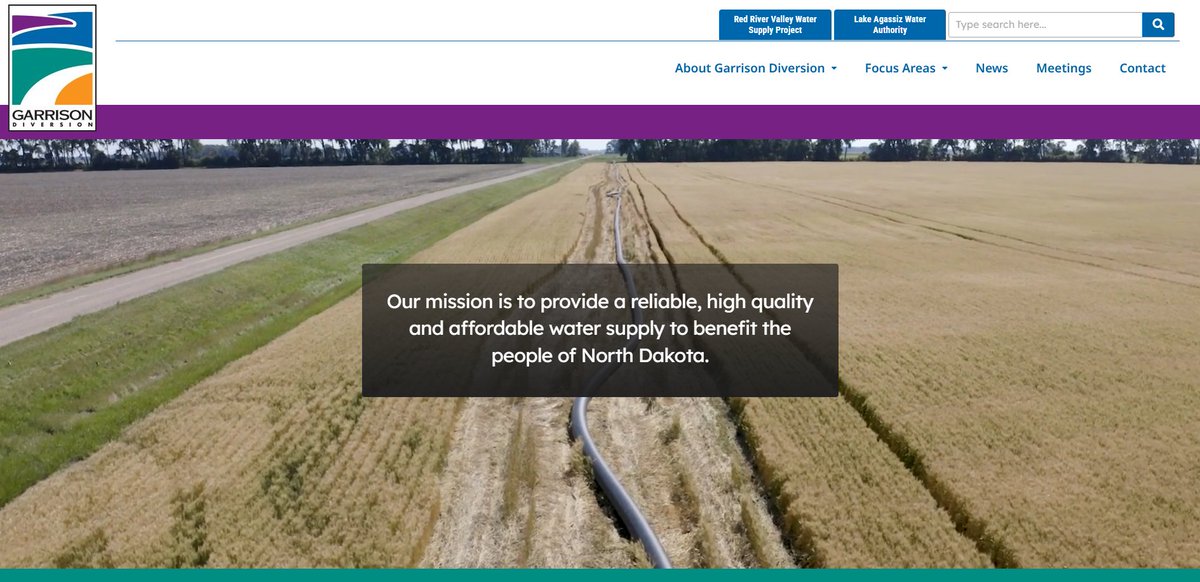Go to the News page
Screen dimensions: 1200x582
[992, 68]
